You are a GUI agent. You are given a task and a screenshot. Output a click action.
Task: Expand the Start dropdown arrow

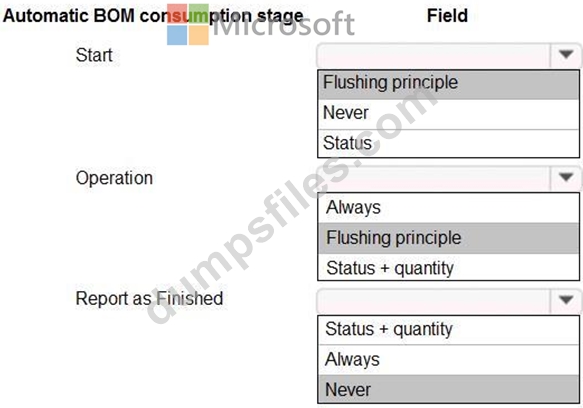pos(566,55)
